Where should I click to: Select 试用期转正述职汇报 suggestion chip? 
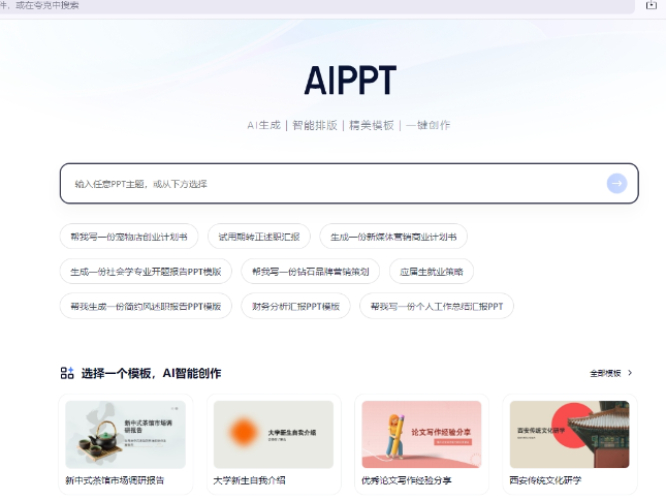259,237
